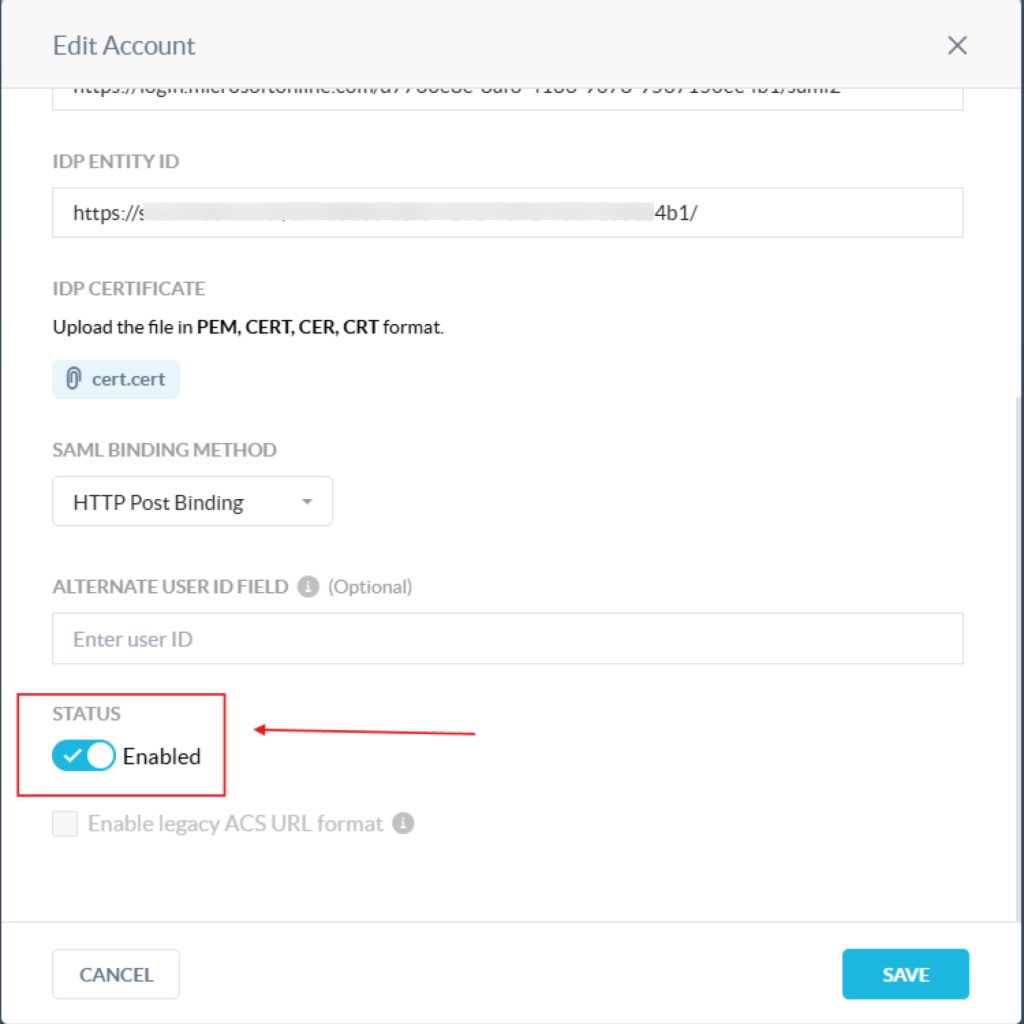The width and height of the screenshot is (1024, 1024).
Task: Check the Enable legacy ACS URL format box
Action: coord(65,823)
